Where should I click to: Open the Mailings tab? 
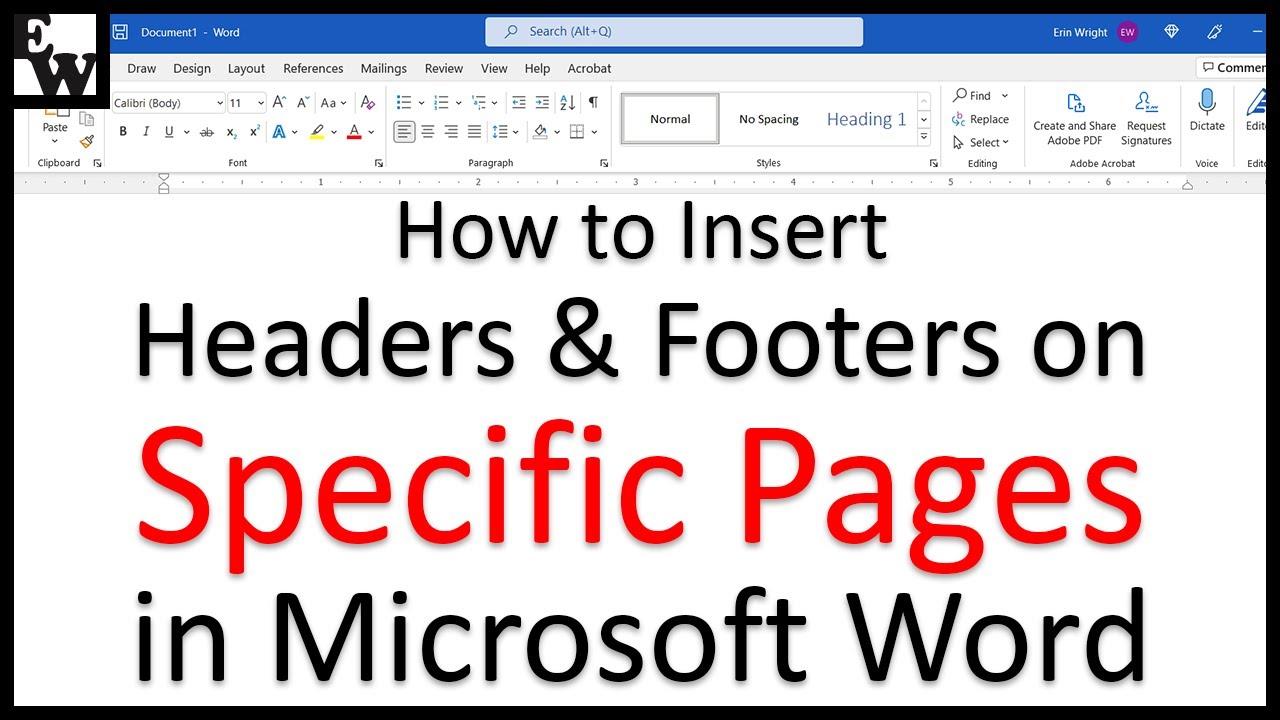pyautogui.click(x=384, y=68)
